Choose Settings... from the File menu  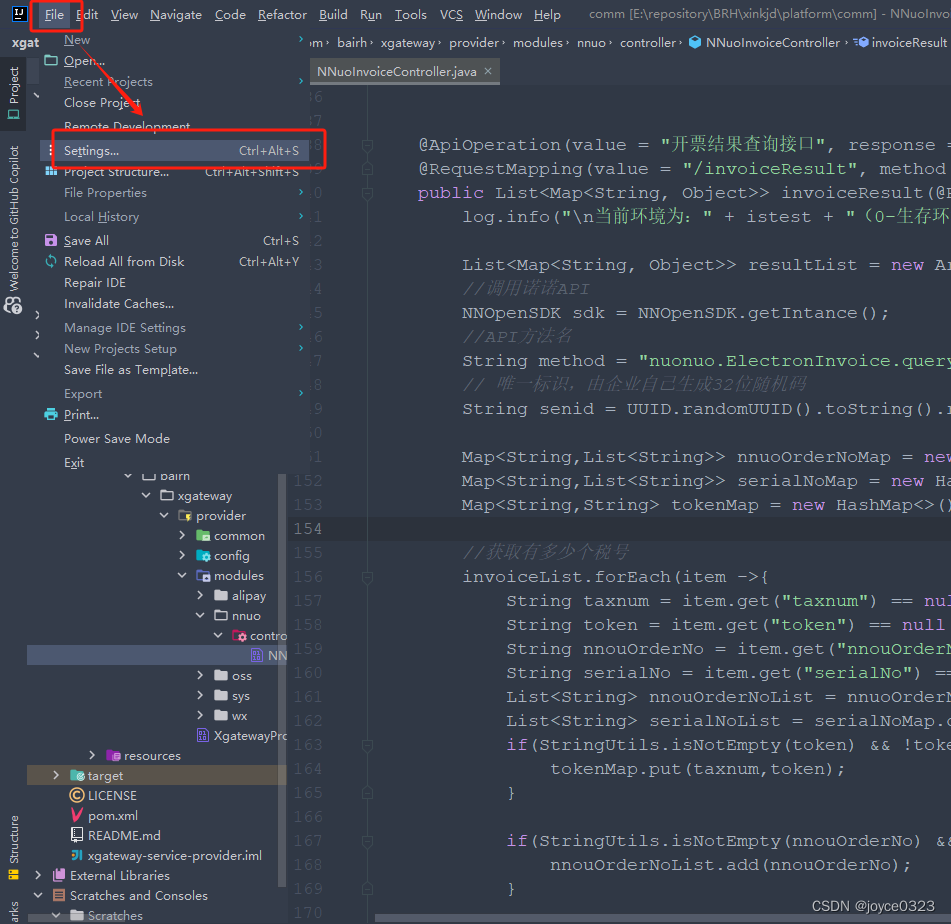(x=175, y=150)
